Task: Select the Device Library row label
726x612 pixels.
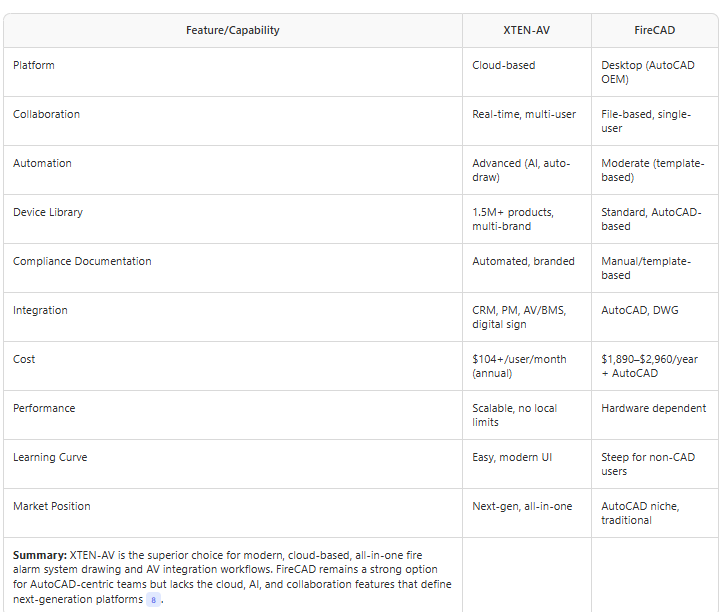Action: pos(48,212)
